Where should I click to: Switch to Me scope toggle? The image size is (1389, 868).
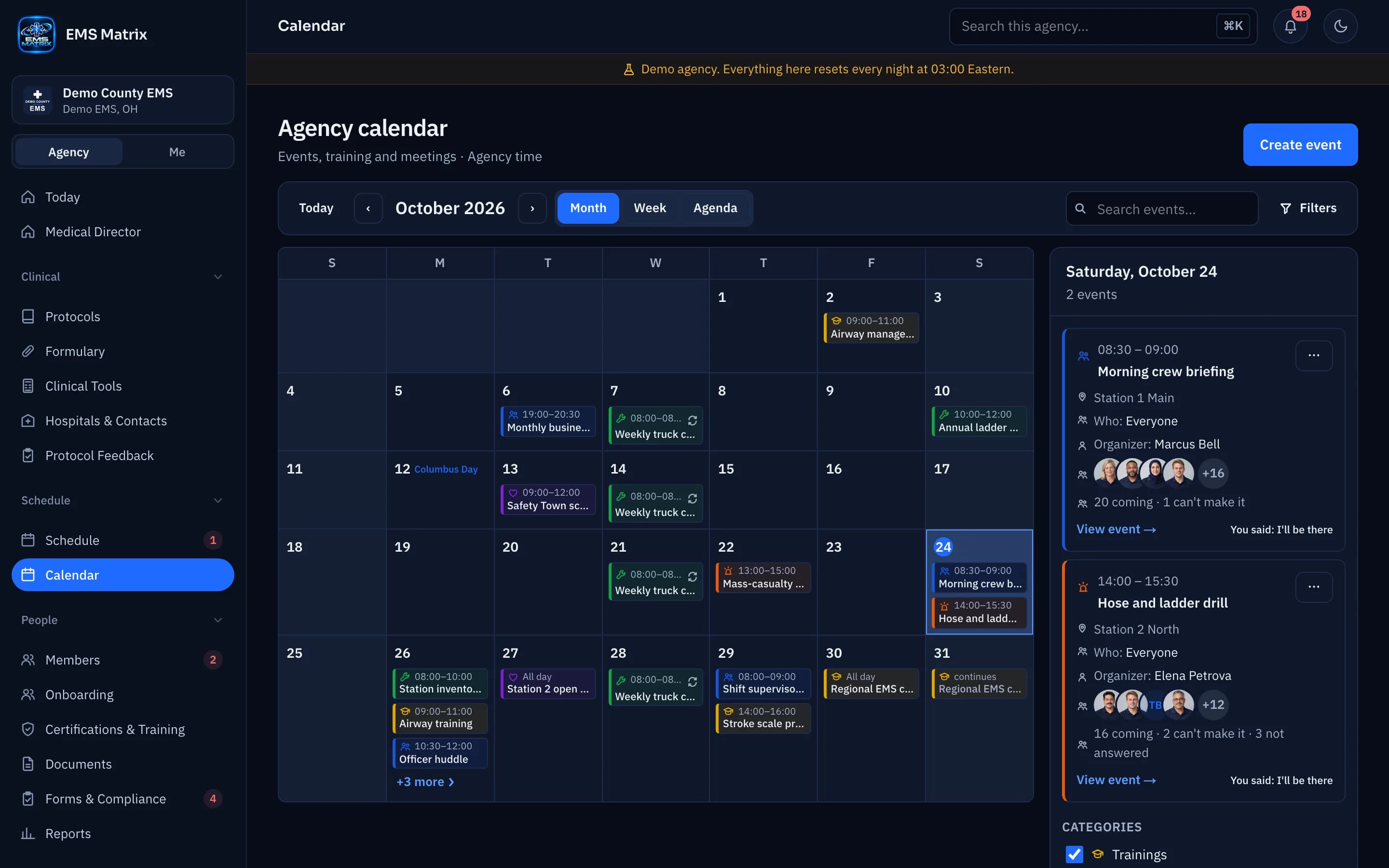pos(177,152)
